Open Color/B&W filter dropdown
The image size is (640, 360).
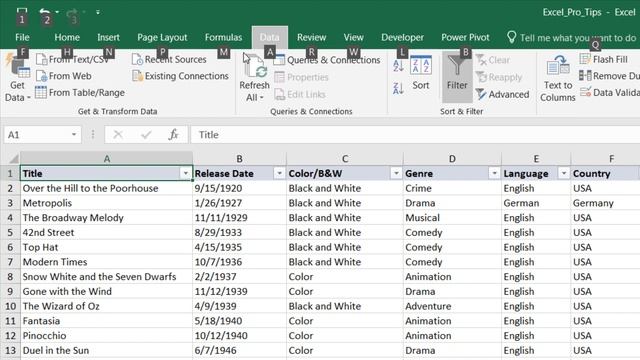[396, 173]
